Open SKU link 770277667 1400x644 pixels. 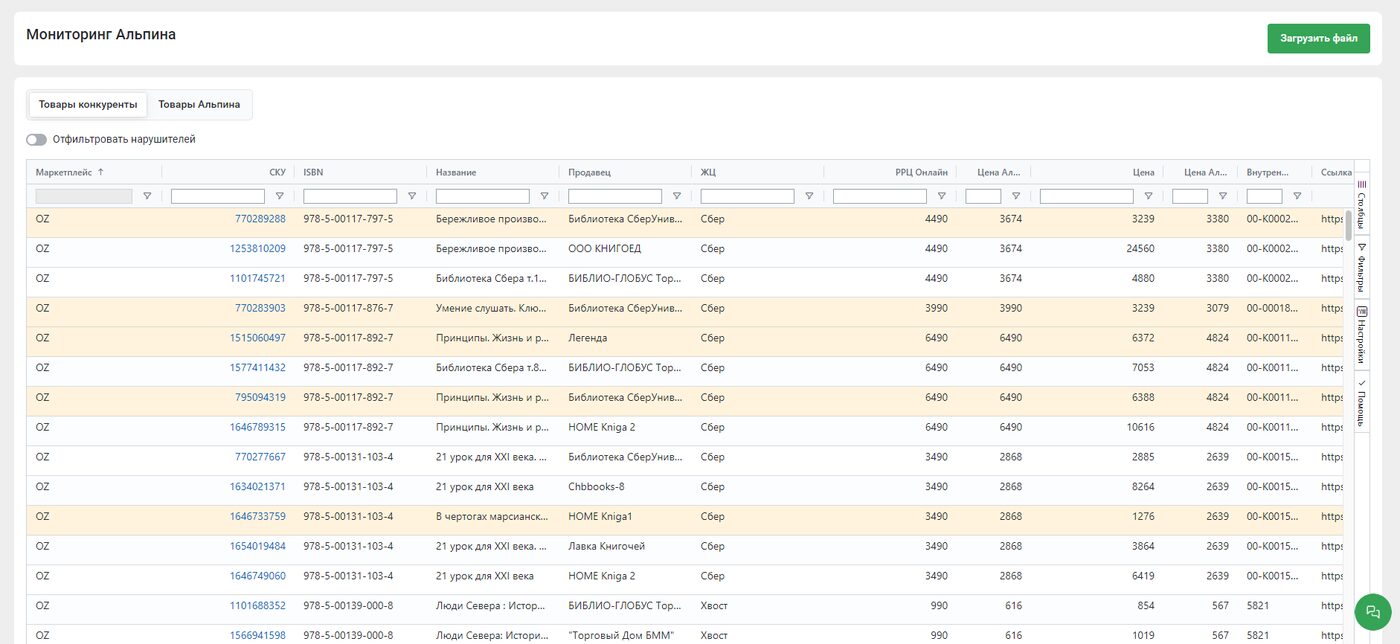click(x=260, y=457)
